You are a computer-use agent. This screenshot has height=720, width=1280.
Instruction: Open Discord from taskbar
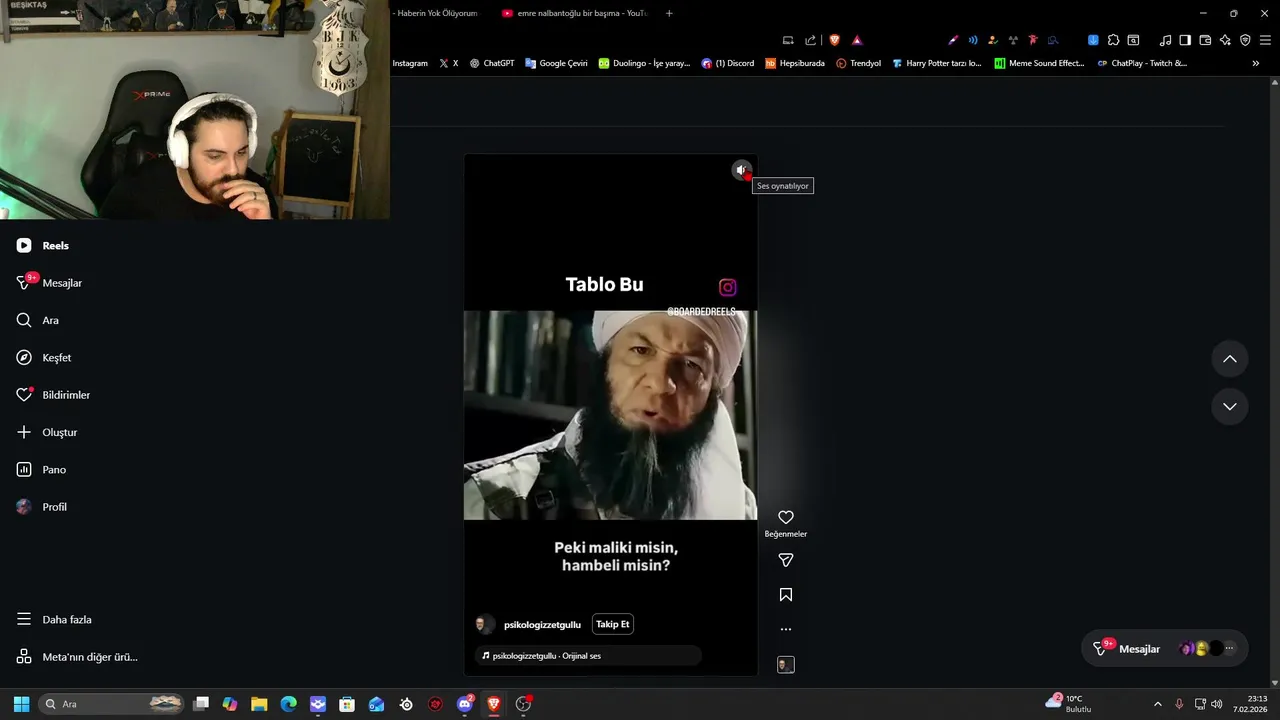tap(465, 704)
